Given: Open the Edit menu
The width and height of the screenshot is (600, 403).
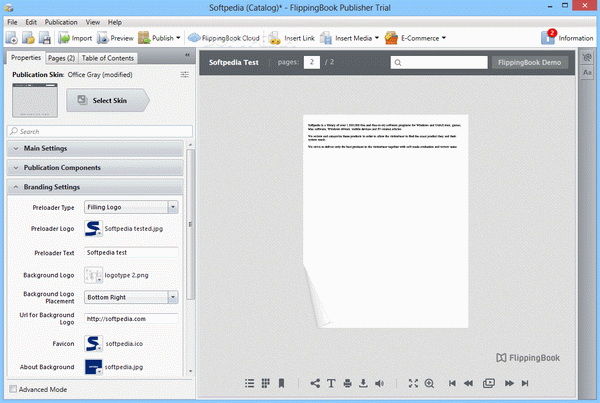Looking at the screenshot, I should click(x=31, y=22).
